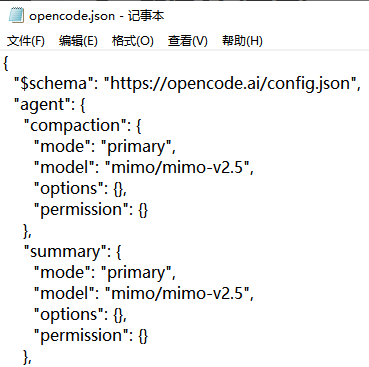Open the 帮助(H) menu

[242, 41]
